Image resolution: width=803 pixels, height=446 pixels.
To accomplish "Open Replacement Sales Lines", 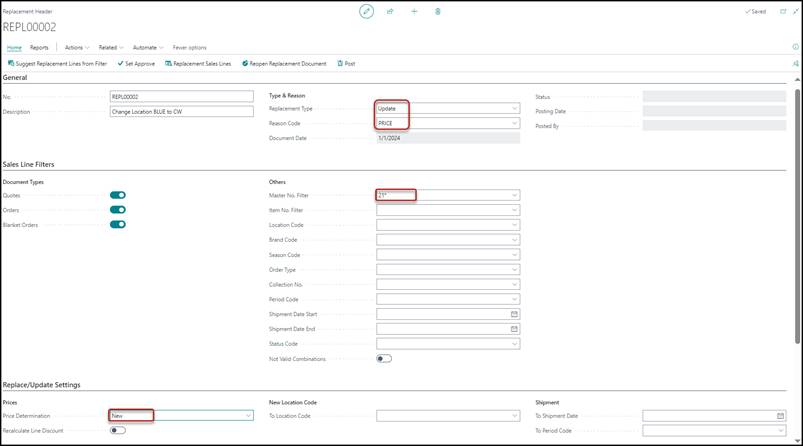I will pos(198,63).
